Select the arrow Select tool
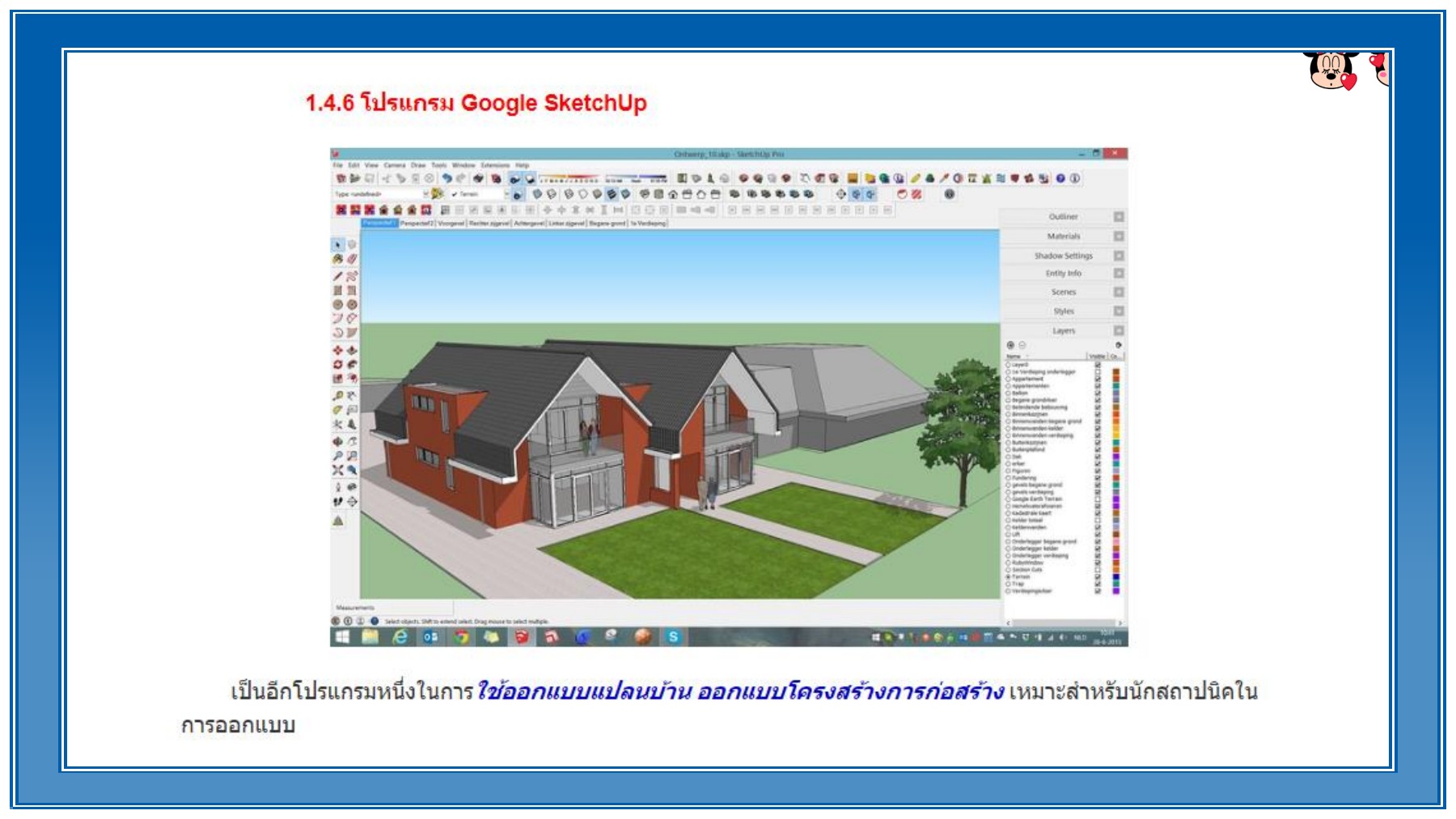The height and width of the screenshot is (819, 1456). 338,244
